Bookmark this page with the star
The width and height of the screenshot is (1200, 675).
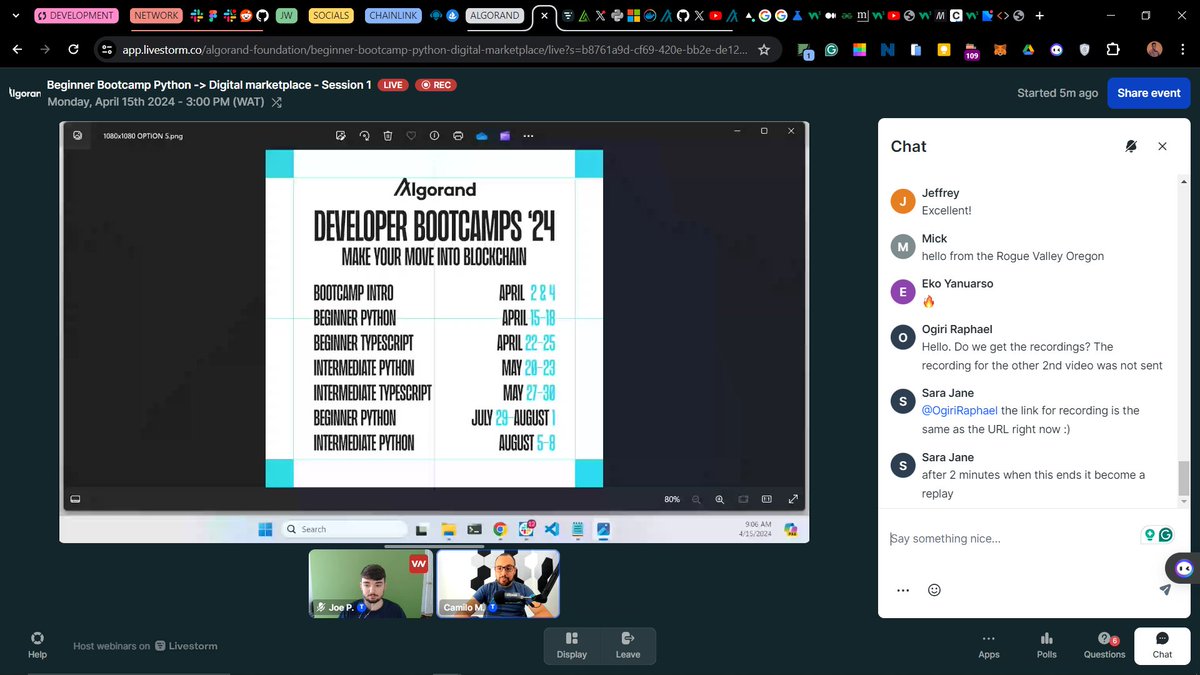764,49
